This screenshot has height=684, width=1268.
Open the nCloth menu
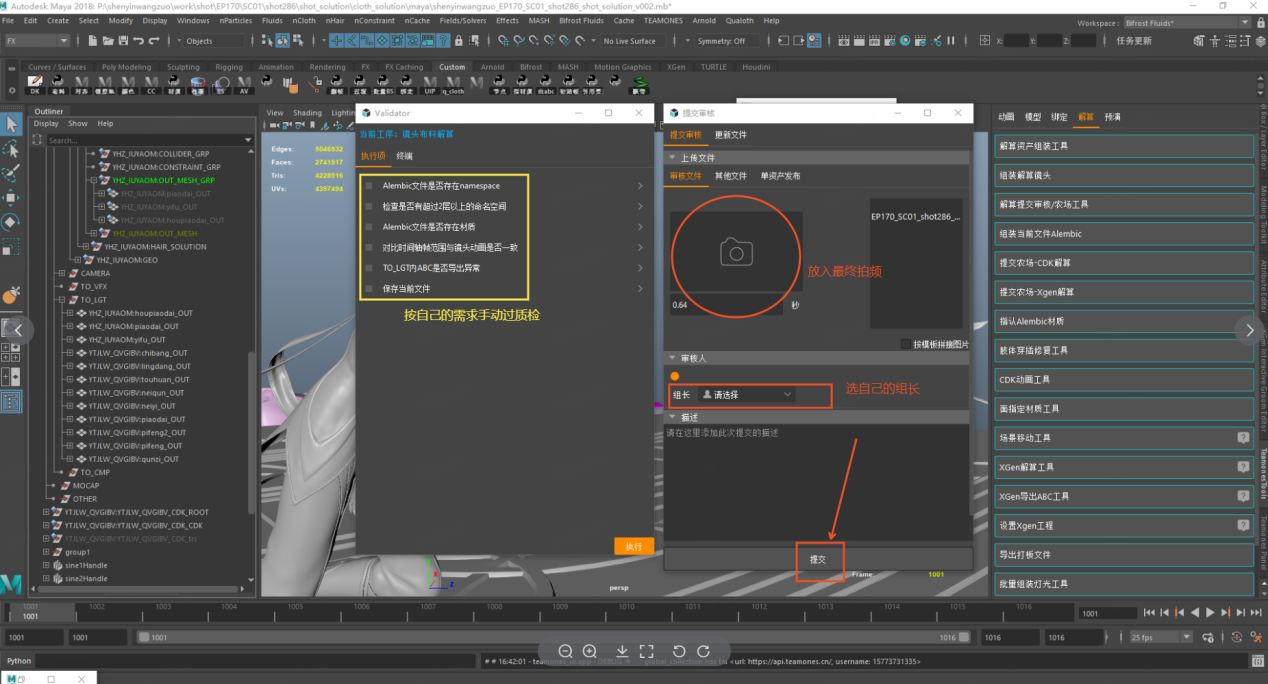coord(304,20)
